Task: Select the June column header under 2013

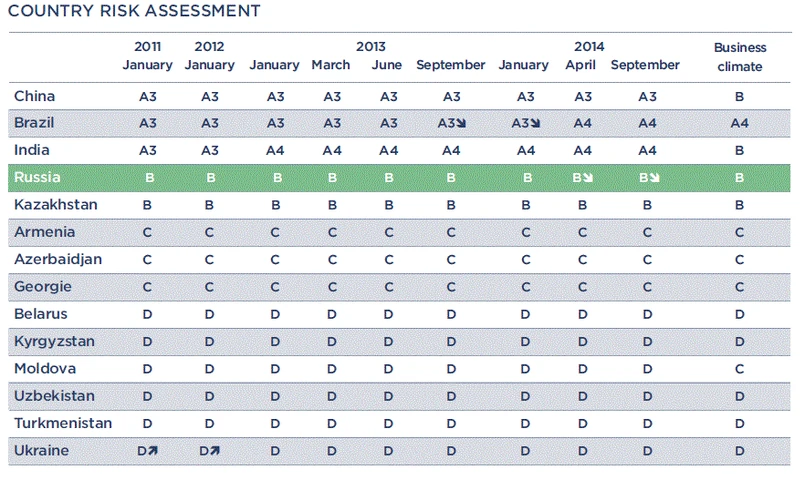Action: (385, 65)
